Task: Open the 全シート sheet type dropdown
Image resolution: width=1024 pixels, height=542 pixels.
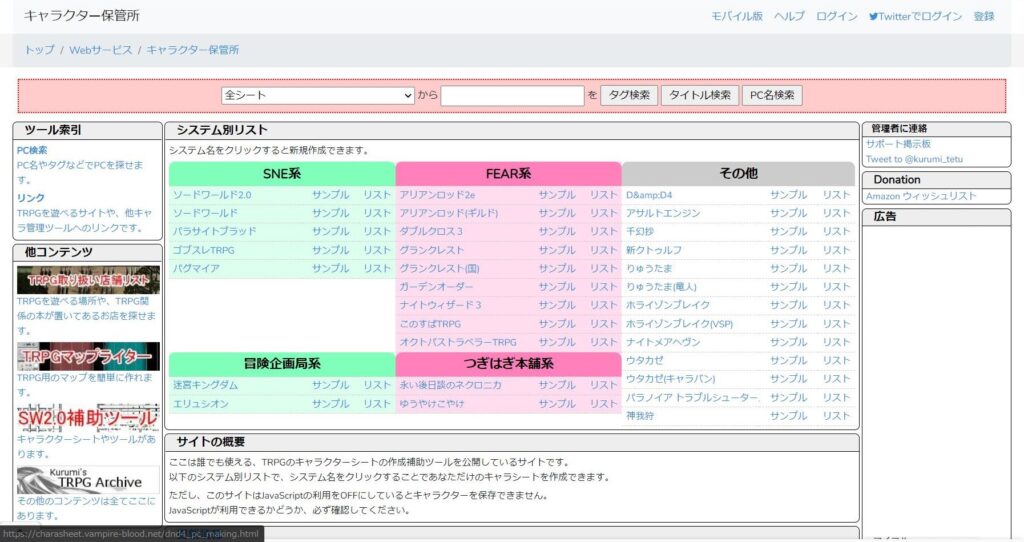Action: (317, 96)
